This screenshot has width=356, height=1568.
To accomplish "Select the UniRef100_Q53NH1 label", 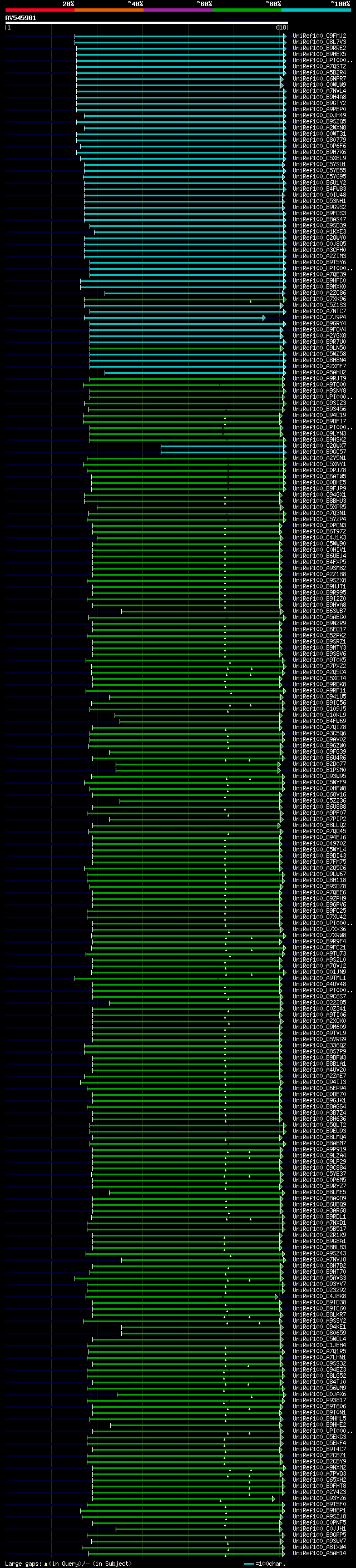I will tap(319, 201).
